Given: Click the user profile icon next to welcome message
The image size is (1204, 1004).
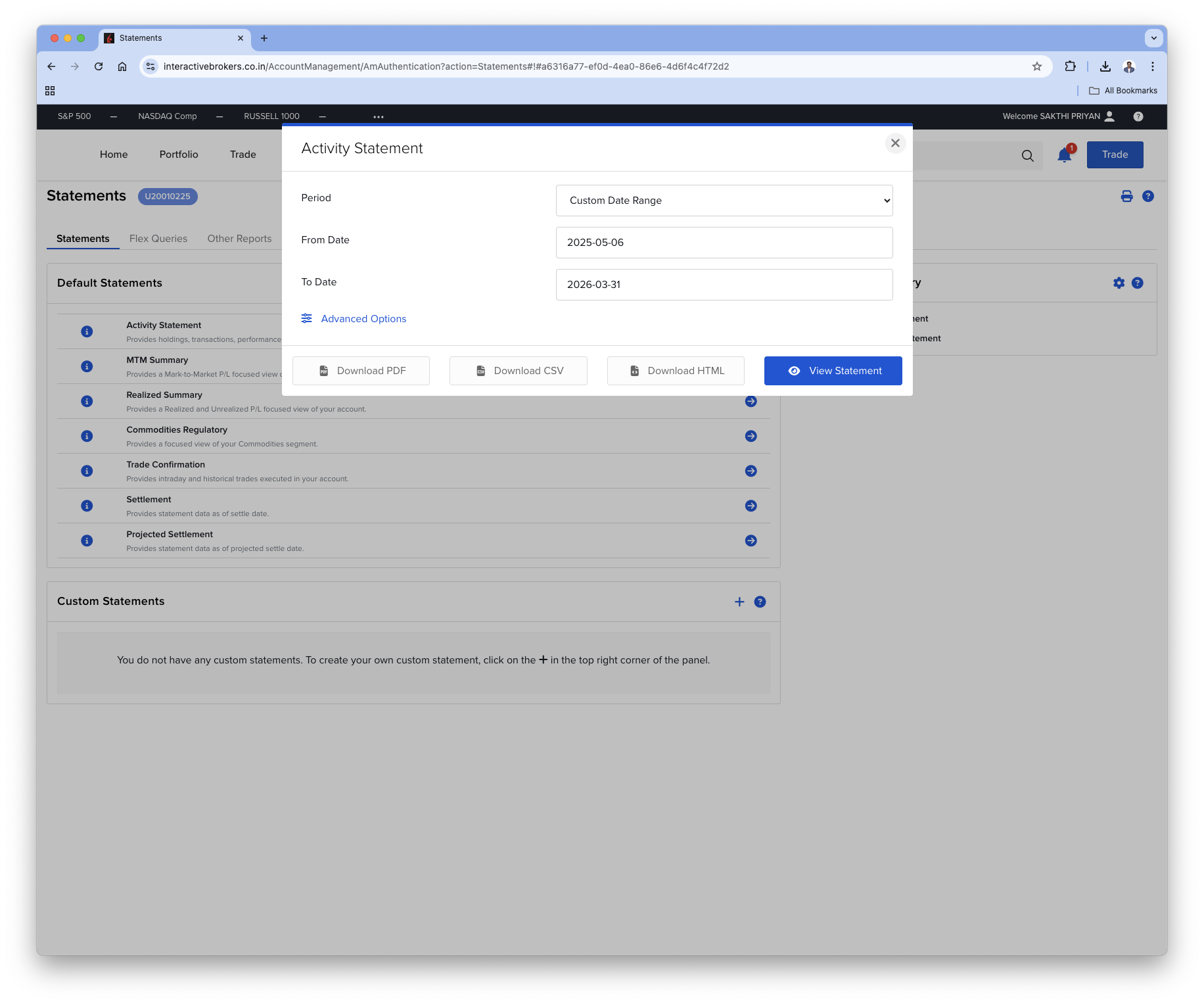Looking at the screenshot, I should pos(1110,116).
